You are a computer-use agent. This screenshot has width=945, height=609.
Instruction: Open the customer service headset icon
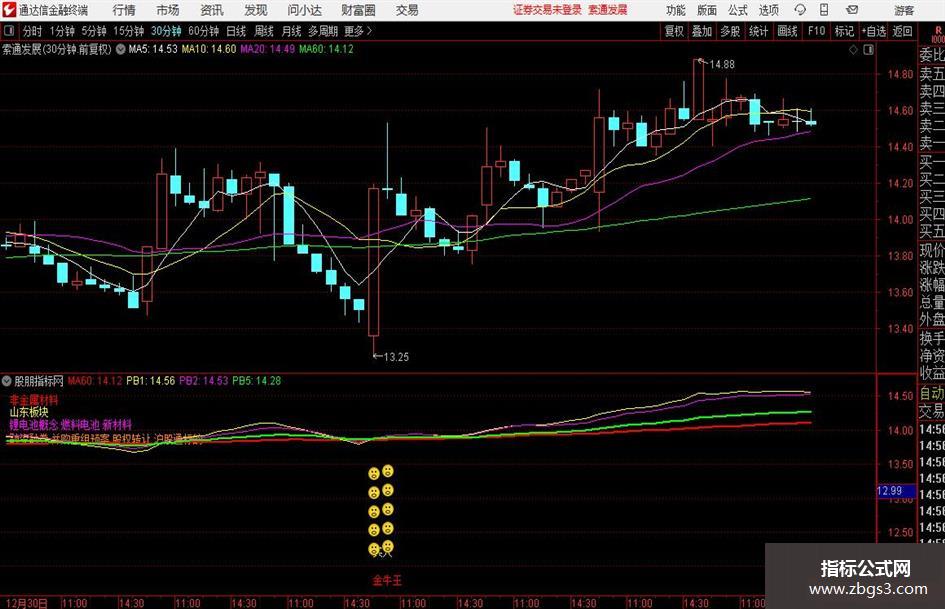pos(800,10)
